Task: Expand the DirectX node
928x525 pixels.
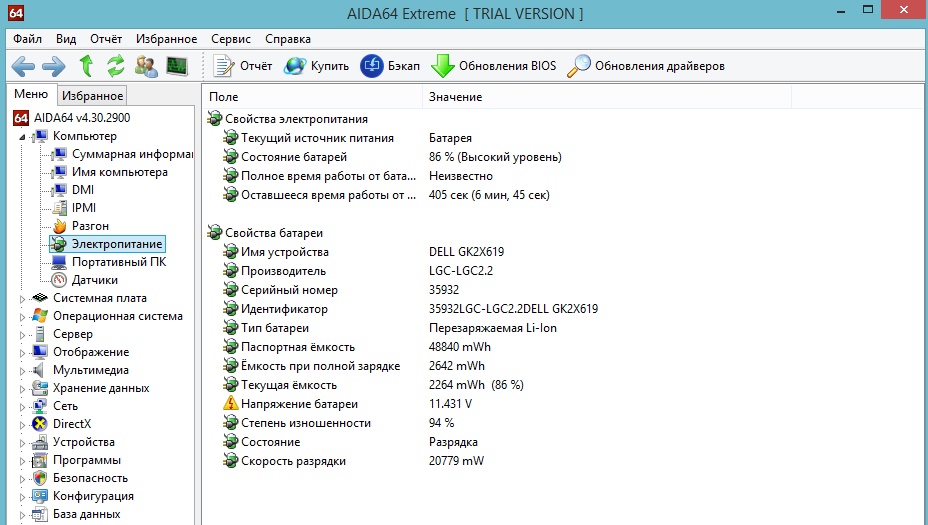Action: coord(22,425)
